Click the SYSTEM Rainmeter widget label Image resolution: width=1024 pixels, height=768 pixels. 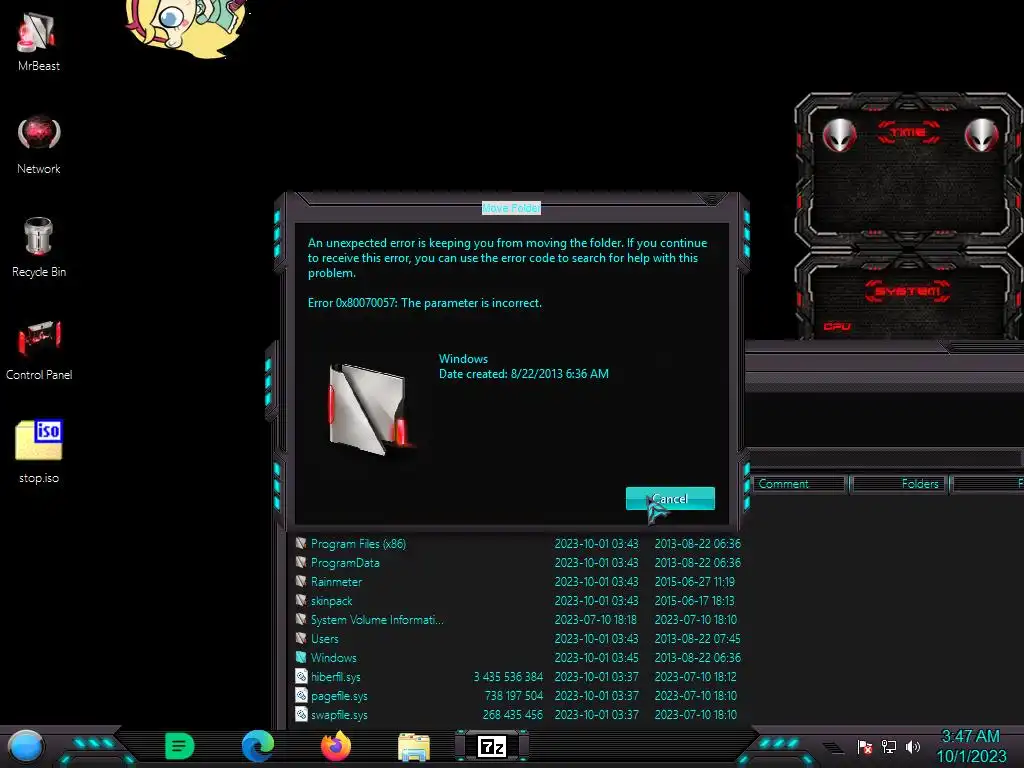[x=907, y=291]
